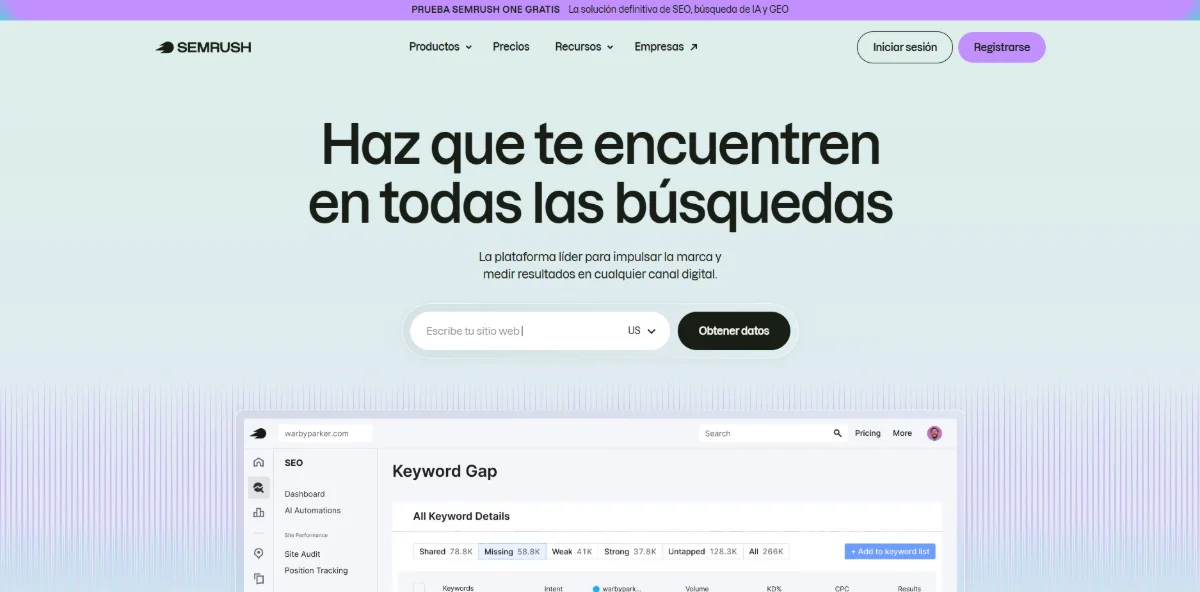Open Site Audit in the SEO sidebar
This screenshot has width=1200, height=592.
tap(302, 554)
